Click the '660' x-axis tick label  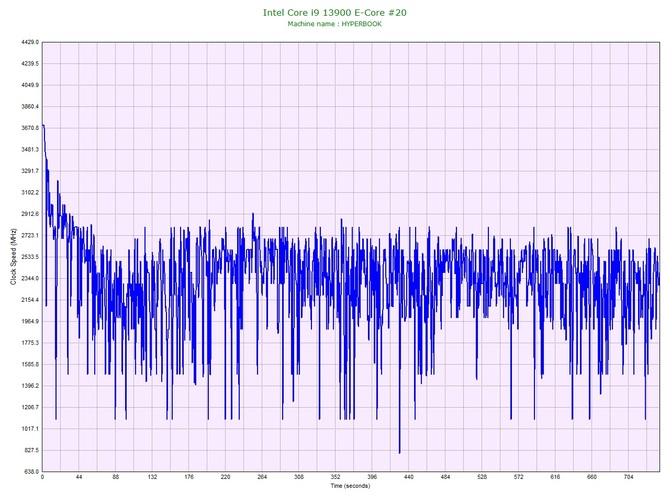pos(592,477)
